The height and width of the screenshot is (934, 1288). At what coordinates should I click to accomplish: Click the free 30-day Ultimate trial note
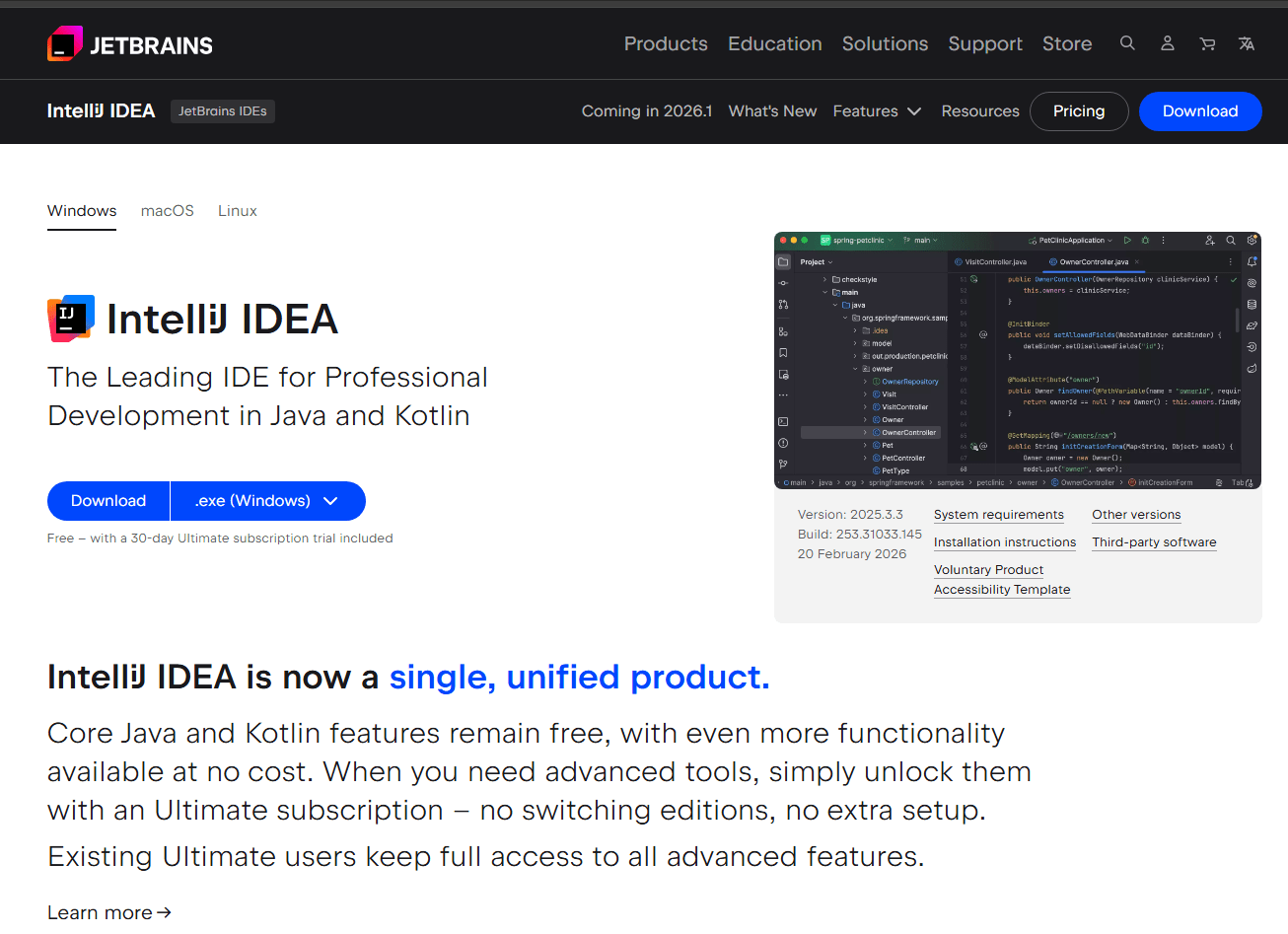coord(220,539)
